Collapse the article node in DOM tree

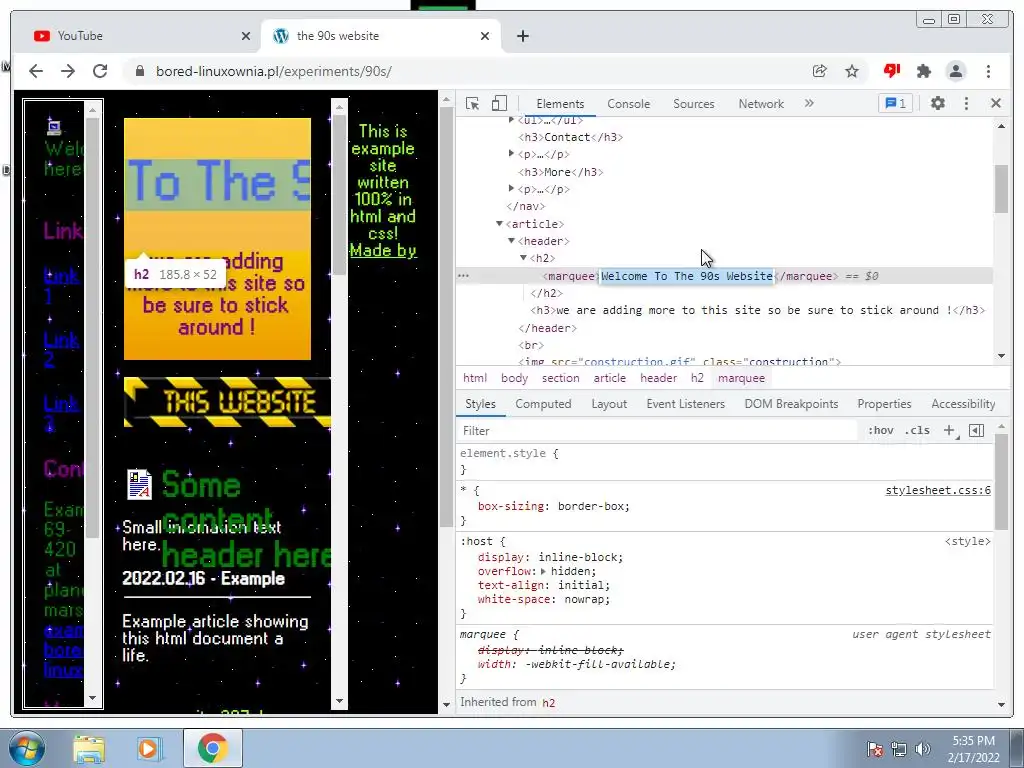coord(500,223)
